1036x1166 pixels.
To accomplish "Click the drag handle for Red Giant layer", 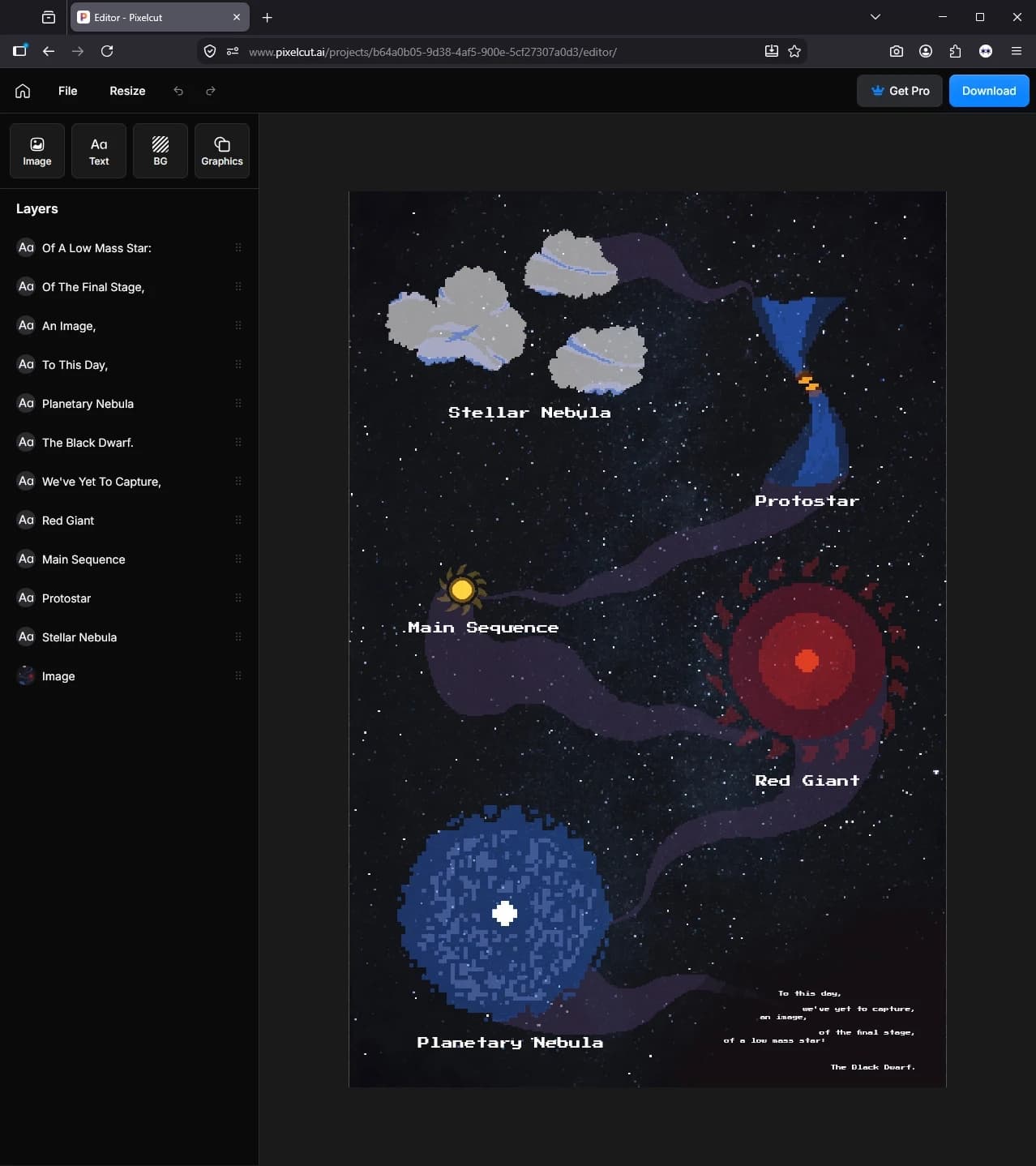I will pos(238,520).
